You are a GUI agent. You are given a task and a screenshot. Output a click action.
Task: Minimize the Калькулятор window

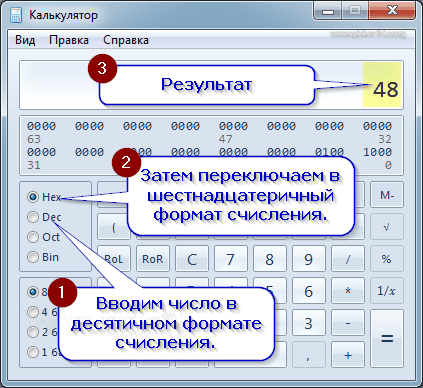(x=328, y=11)
